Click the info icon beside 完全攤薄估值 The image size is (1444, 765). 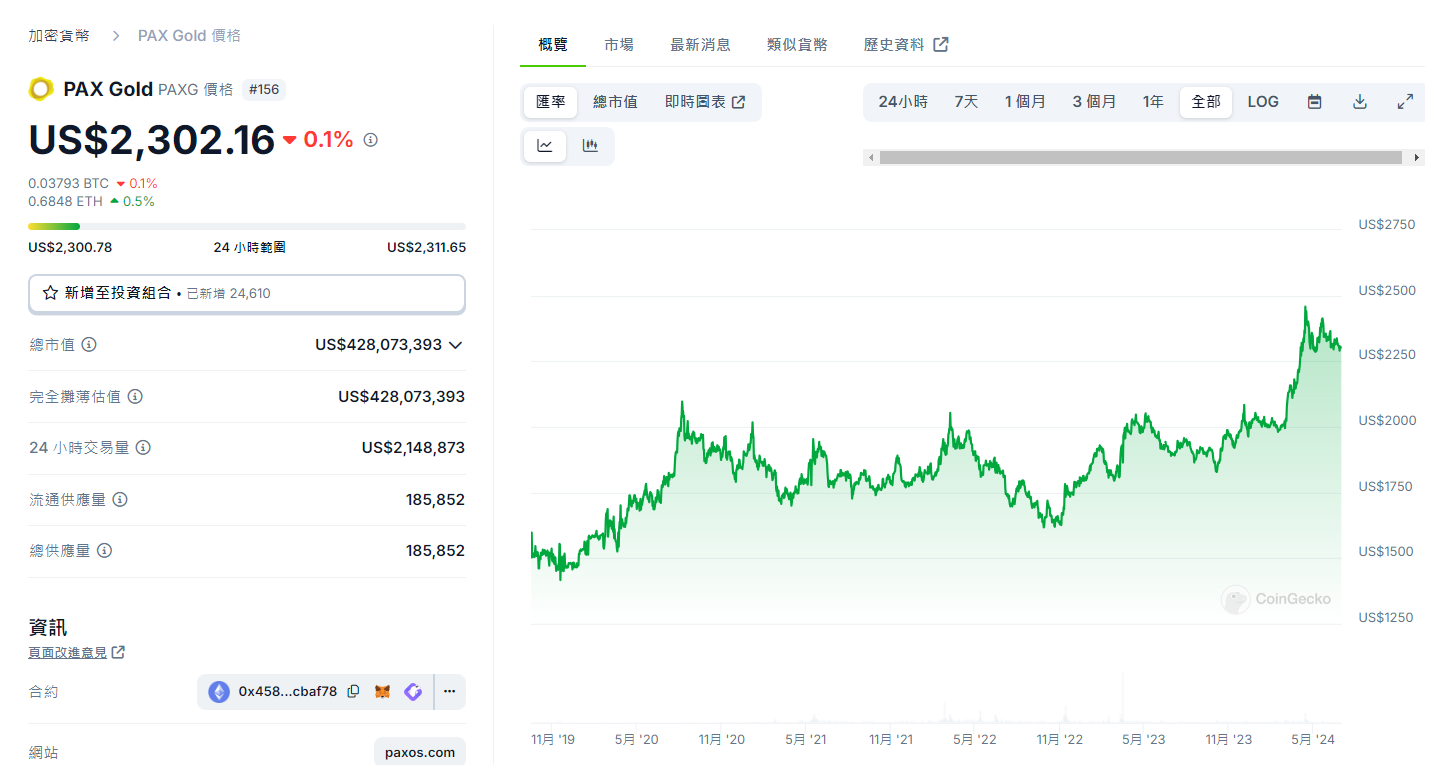click(135, 397)
